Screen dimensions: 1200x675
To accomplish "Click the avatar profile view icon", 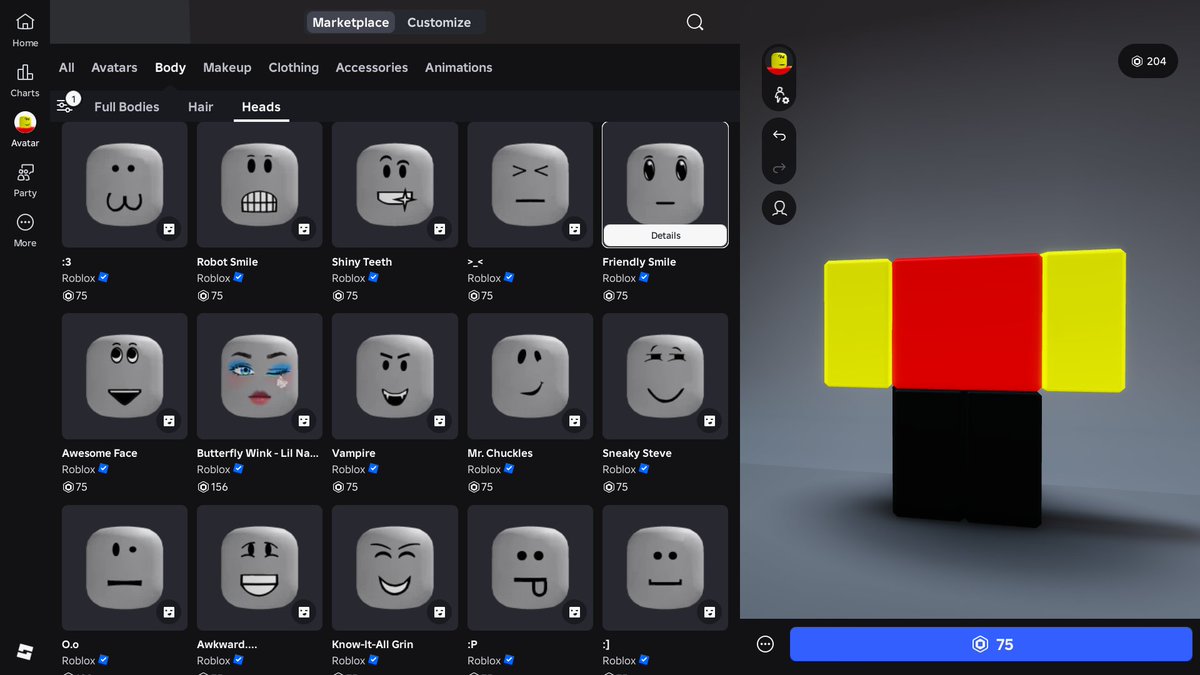I will coord(779,208).
